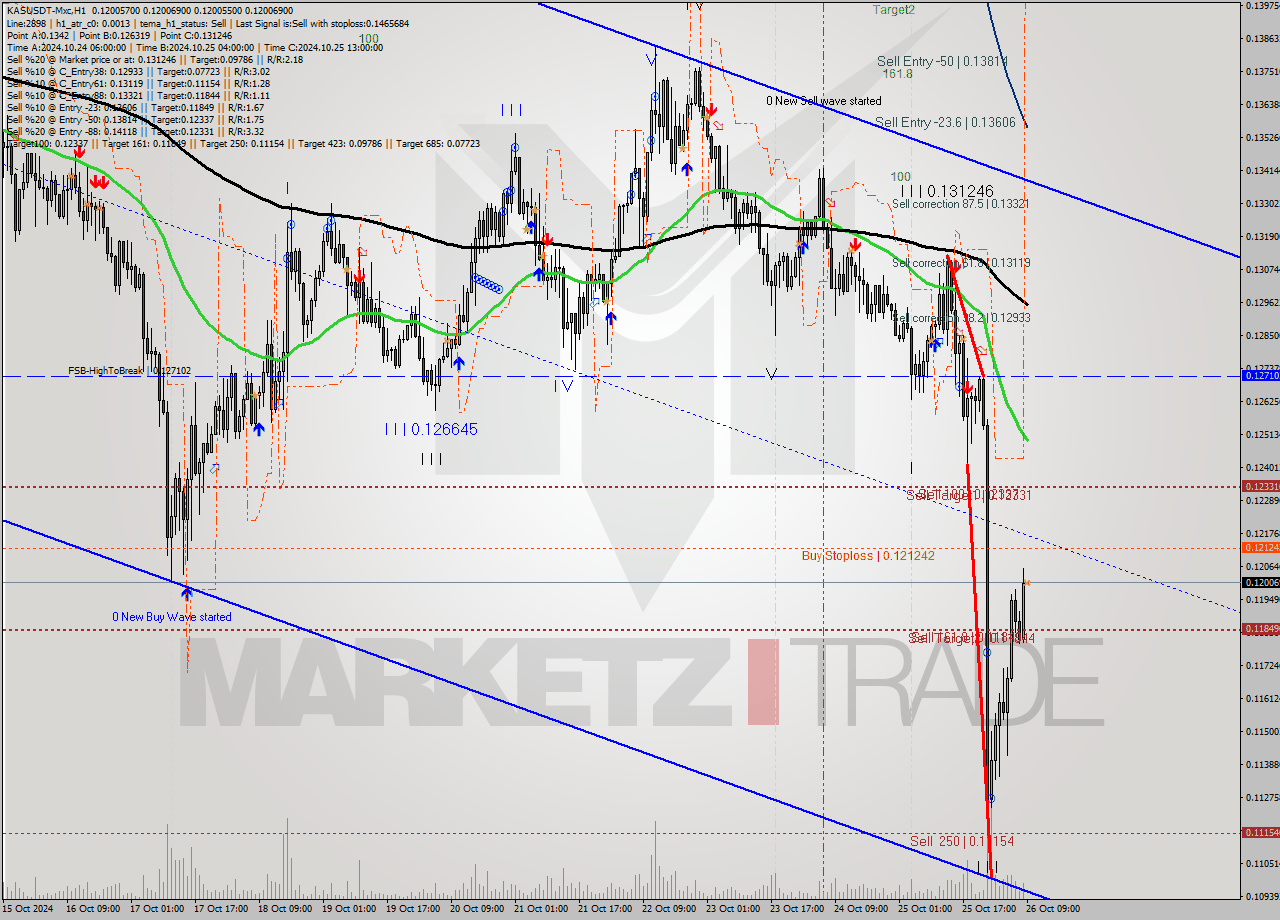This screenshot has width=1280, height=920.
Task: Click the green '161.8' Fibonacci label
Action: 896,74
